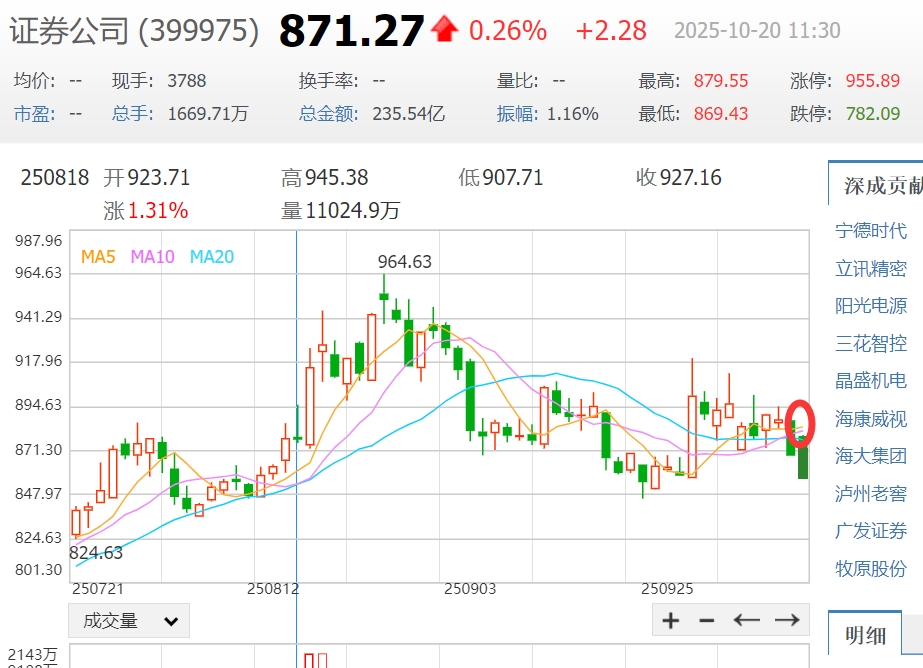Shift chart left with left arrow

point(746,620)
